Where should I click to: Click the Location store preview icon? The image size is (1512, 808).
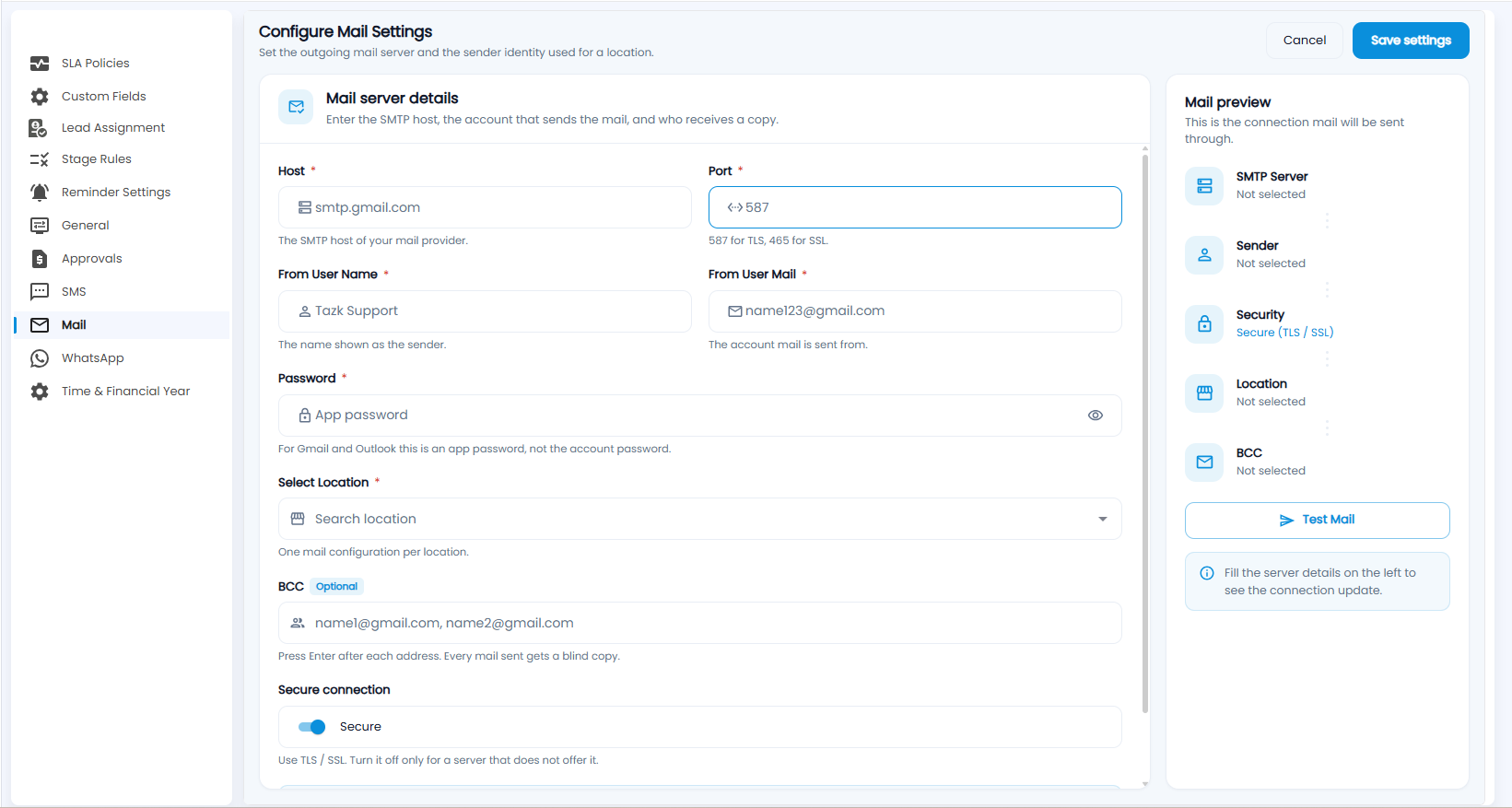[x=1204, y=392]
